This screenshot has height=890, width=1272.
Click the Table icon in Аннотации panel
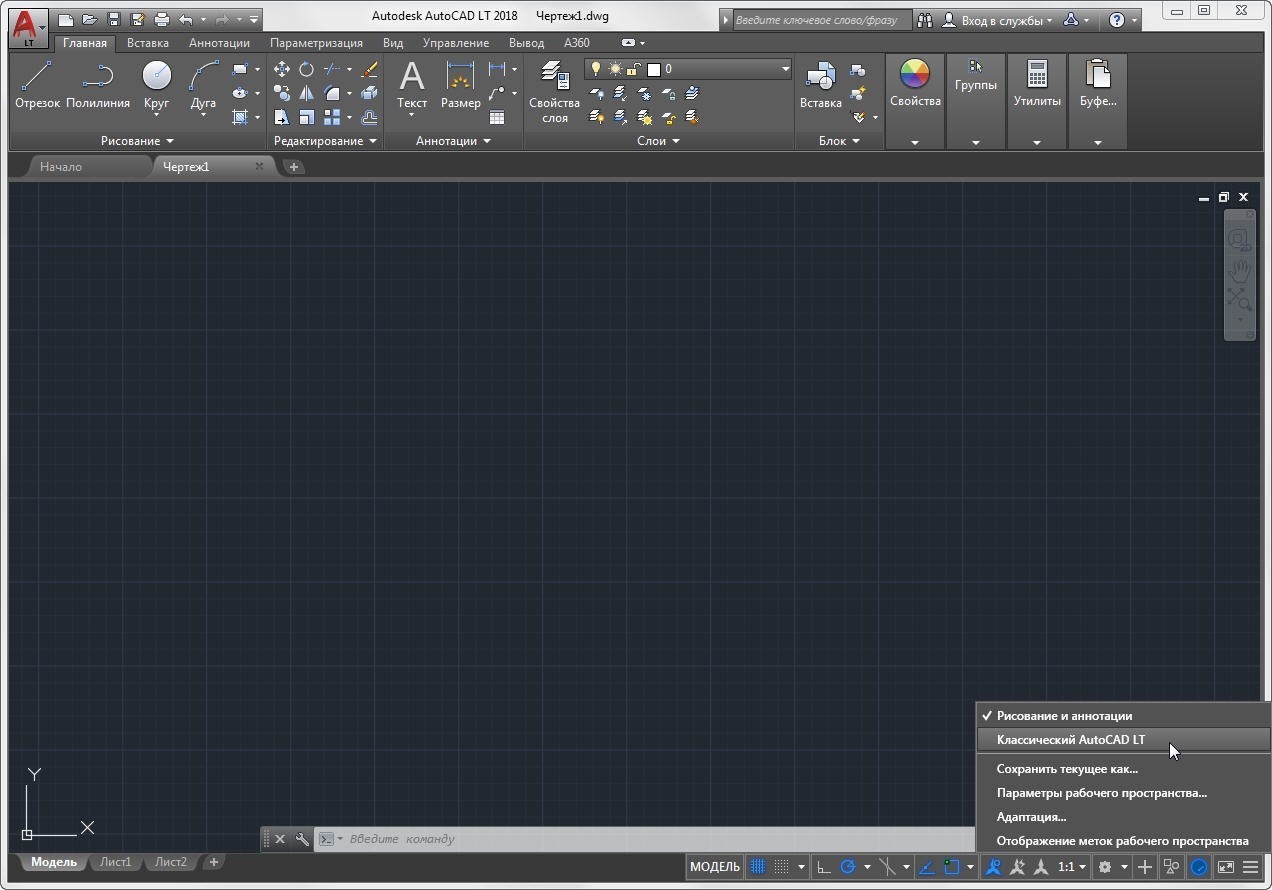tap(497, 117)
